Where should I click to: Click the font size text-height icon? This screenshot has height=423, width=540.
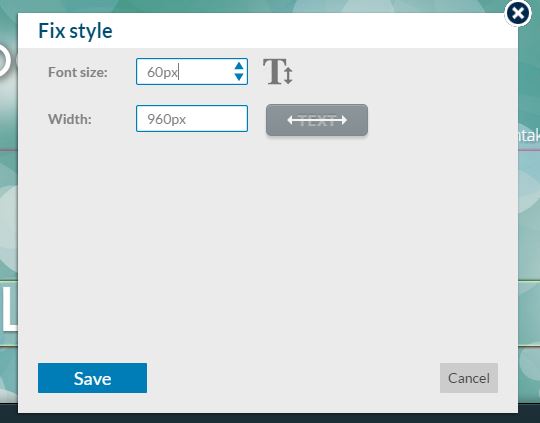[x=278, y=72]
